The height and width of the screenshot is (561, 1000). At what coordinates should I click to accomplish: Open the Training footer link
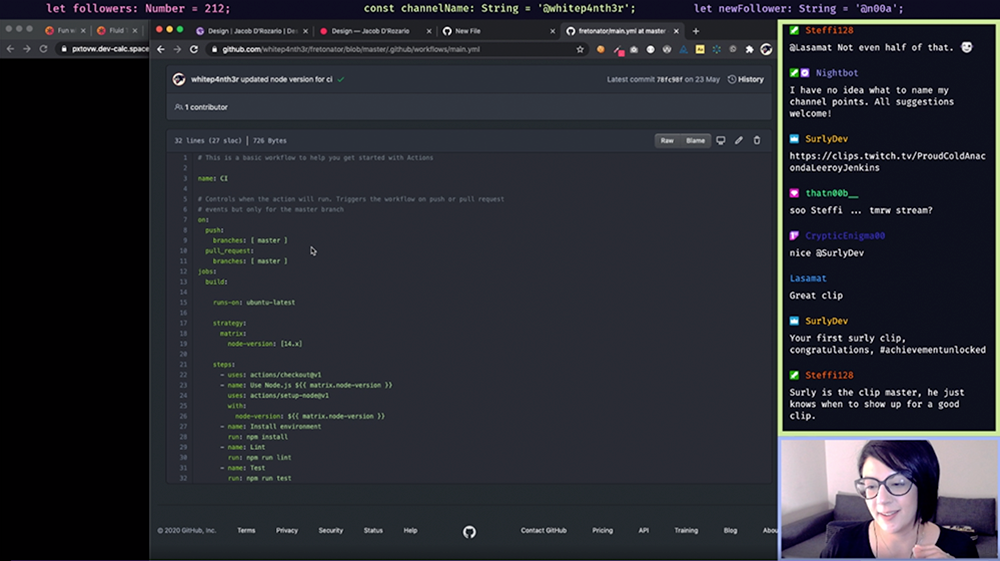point(686,530)
